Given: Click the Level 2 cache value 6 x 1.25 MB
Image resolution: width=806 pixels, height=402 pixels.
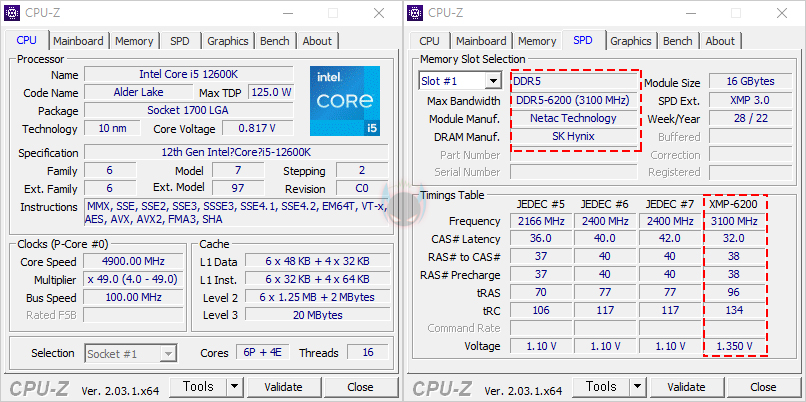Looking at the screenshot, I should [x=317, y=297].
